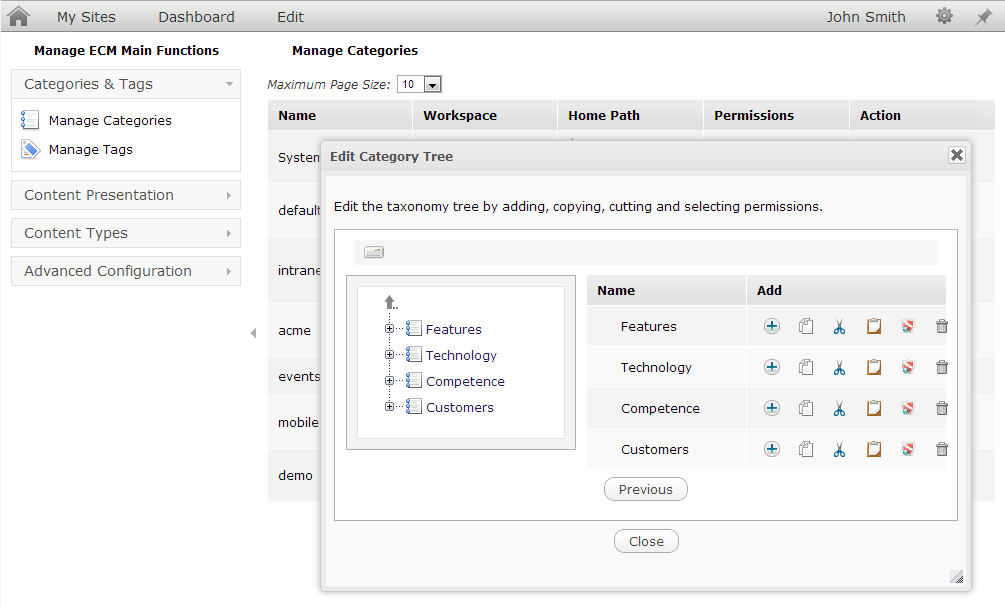This screenshot has width=1005, height=607.
Task: Select Competence in the category tree
Action: pyautogui.click(x=465, y=381)
